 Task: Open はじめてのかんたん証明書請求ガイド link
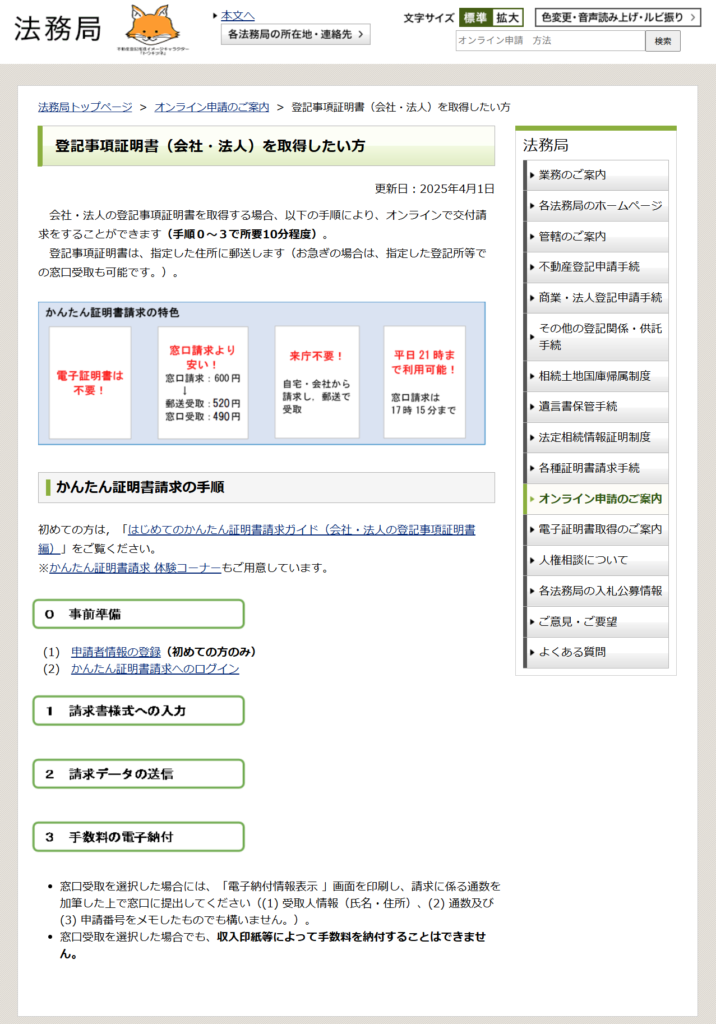click(x=300, y=529)
